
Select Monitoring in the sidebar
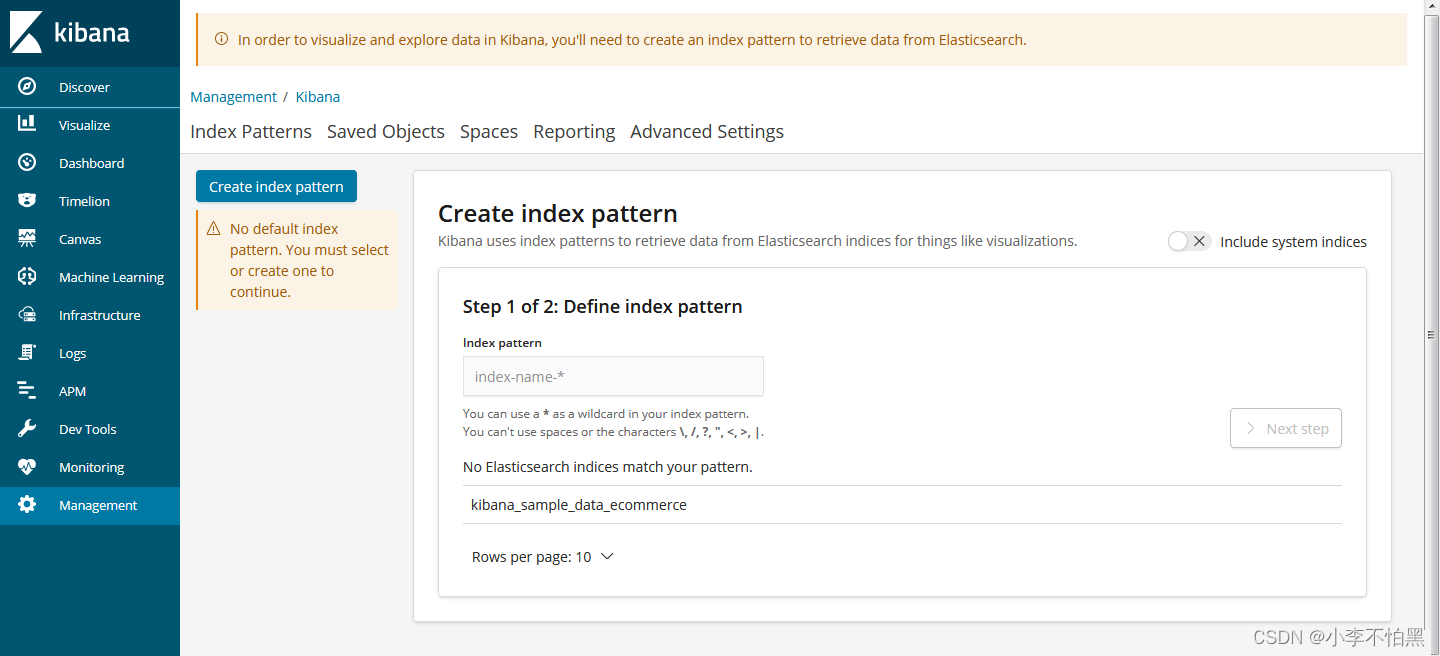pyautogui.click(x=90, y=467)
